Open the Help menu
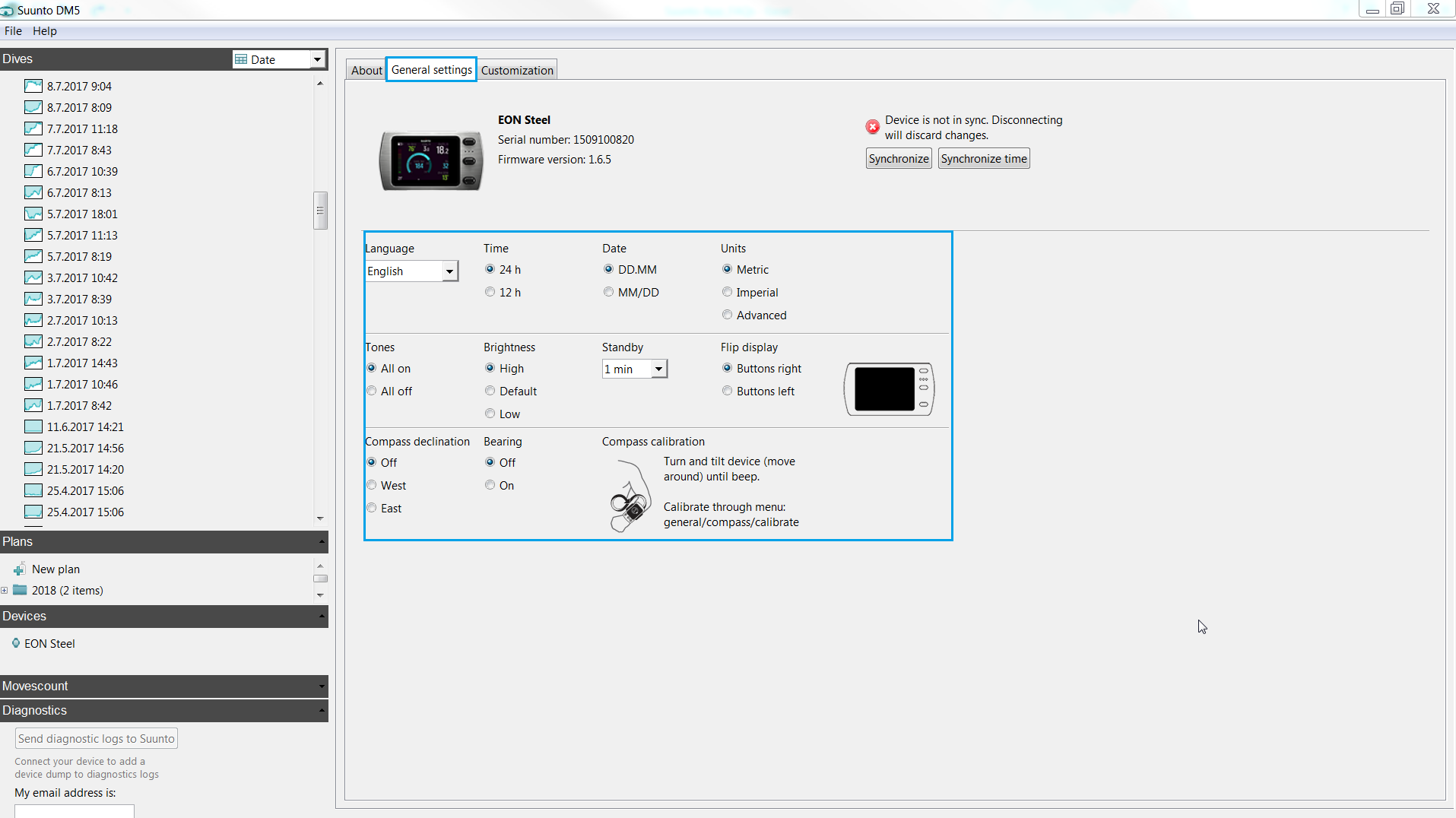The image size is (1456, 818). [45, 31]
